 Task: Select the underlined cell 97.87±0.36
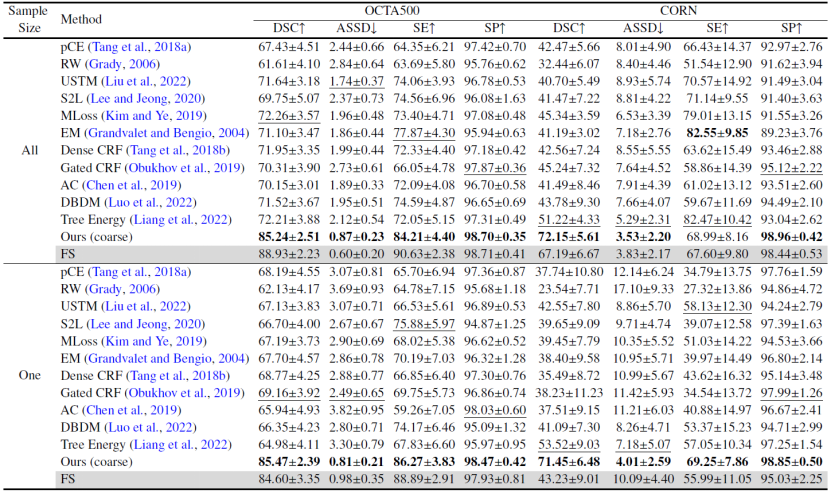(x=495, y=168)
